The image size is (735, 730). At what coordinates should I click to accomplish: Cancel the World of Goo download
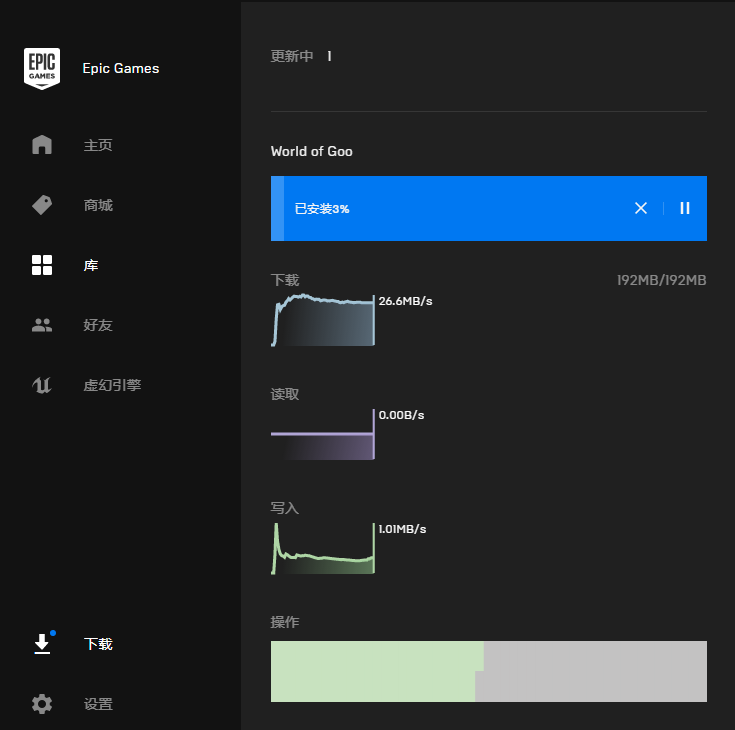641,208
